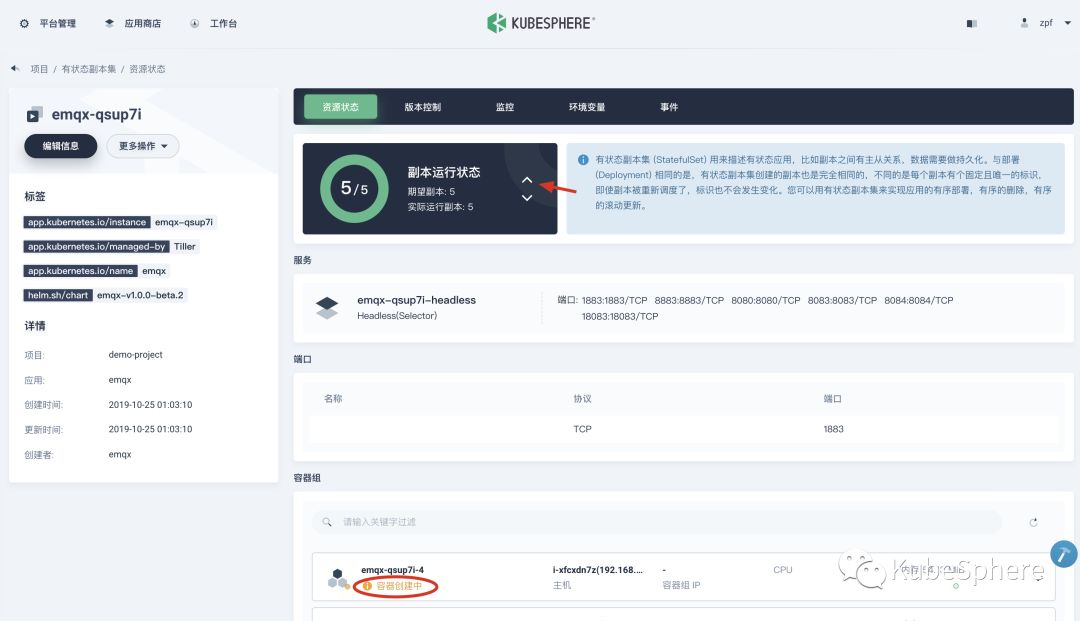Viewport: 1080px width, 621px height.
Task: Select the 资源状态 tab
Action: (340, 107)
